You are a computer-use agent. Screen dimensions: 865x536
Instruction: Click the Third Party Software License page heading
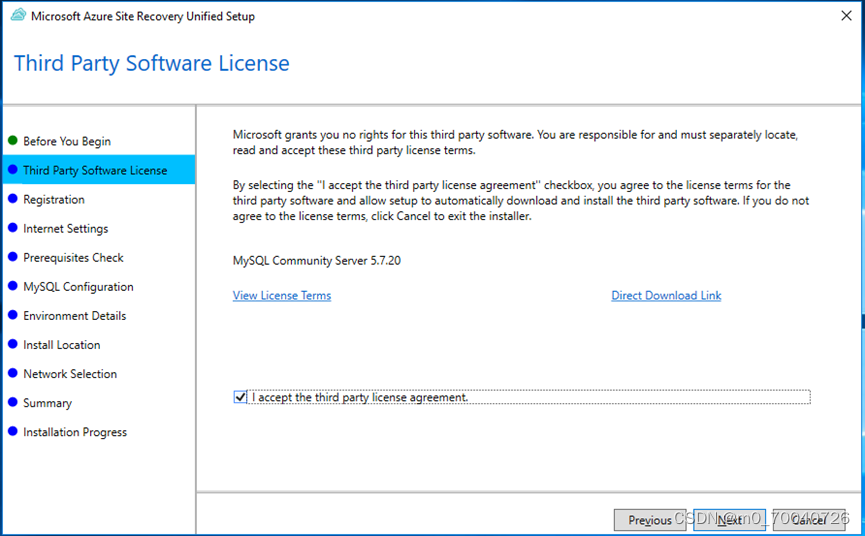[x=152, y=63]
